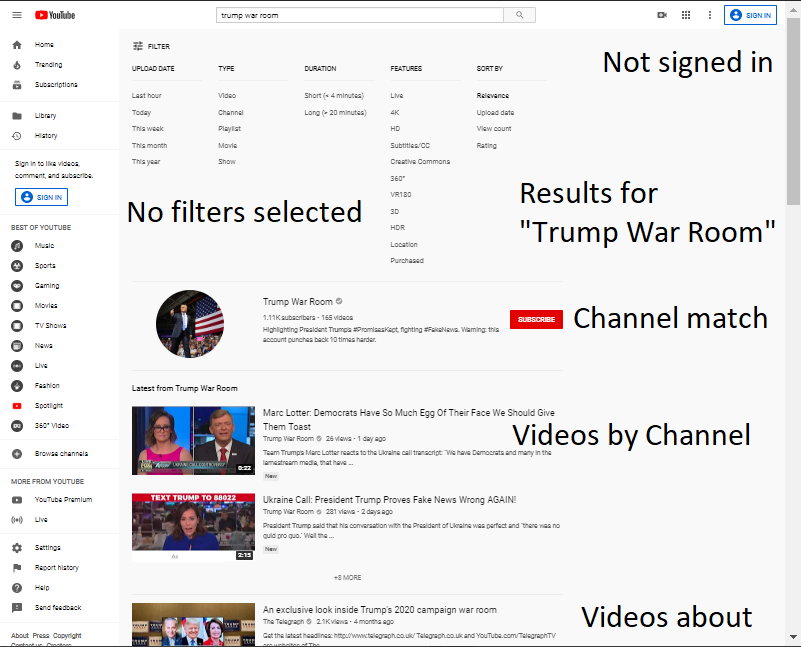Click the 360° Video icon
This screenshot has width=801, height=647.
(17, 426)
